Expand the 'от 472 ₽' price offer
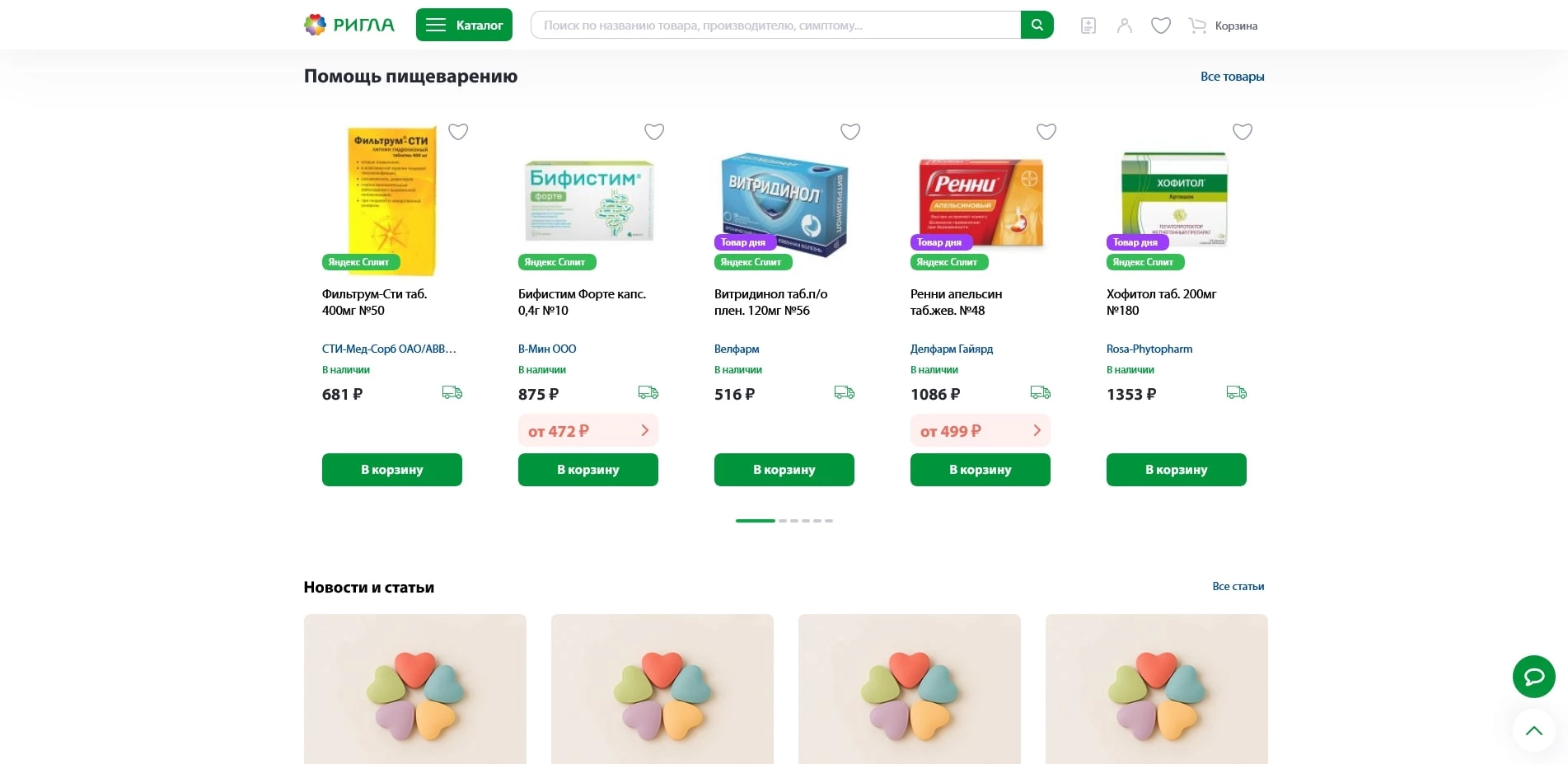Screen dimensions: 1568x764 click(588, 430)
